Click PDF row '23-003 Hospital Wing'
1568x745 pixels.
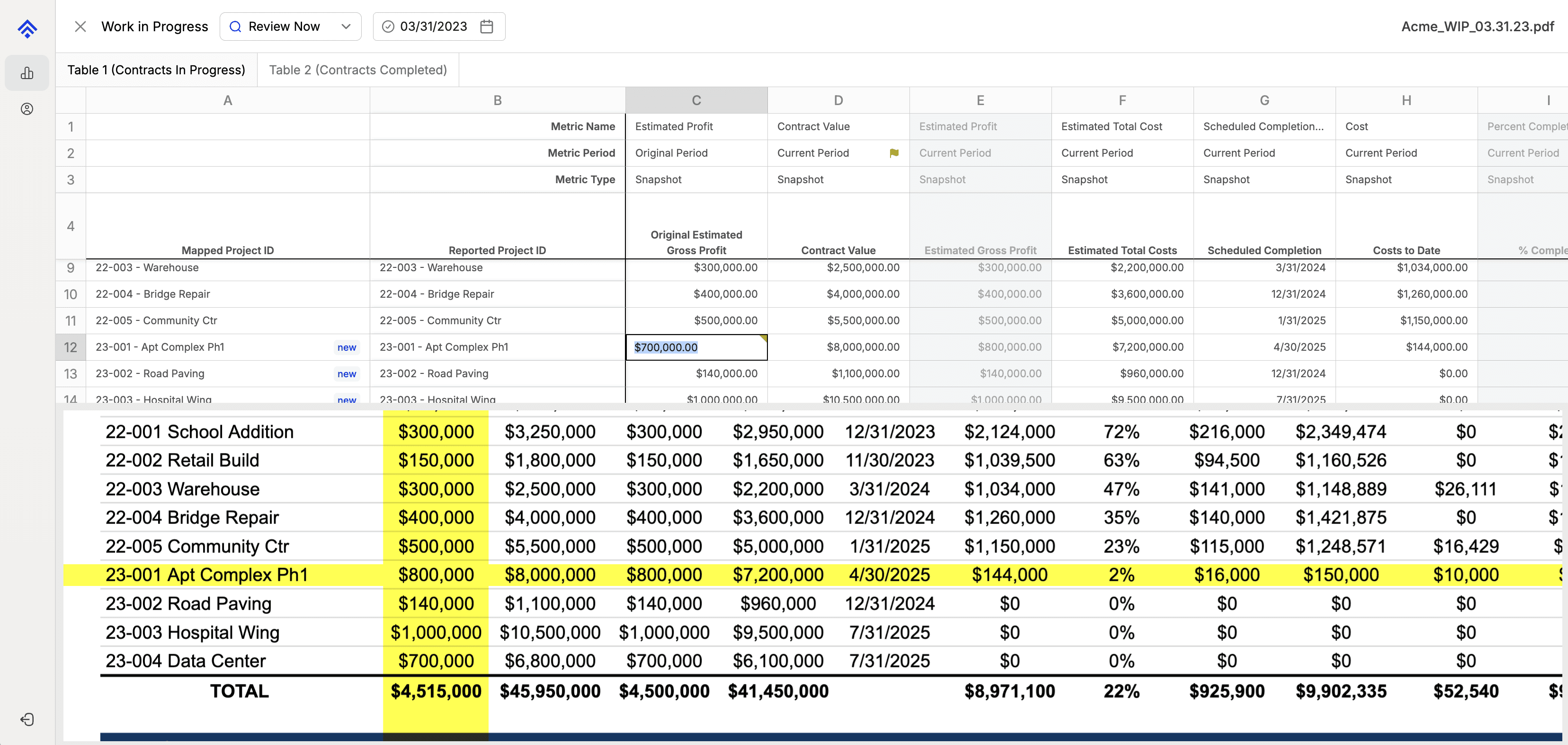192,632
